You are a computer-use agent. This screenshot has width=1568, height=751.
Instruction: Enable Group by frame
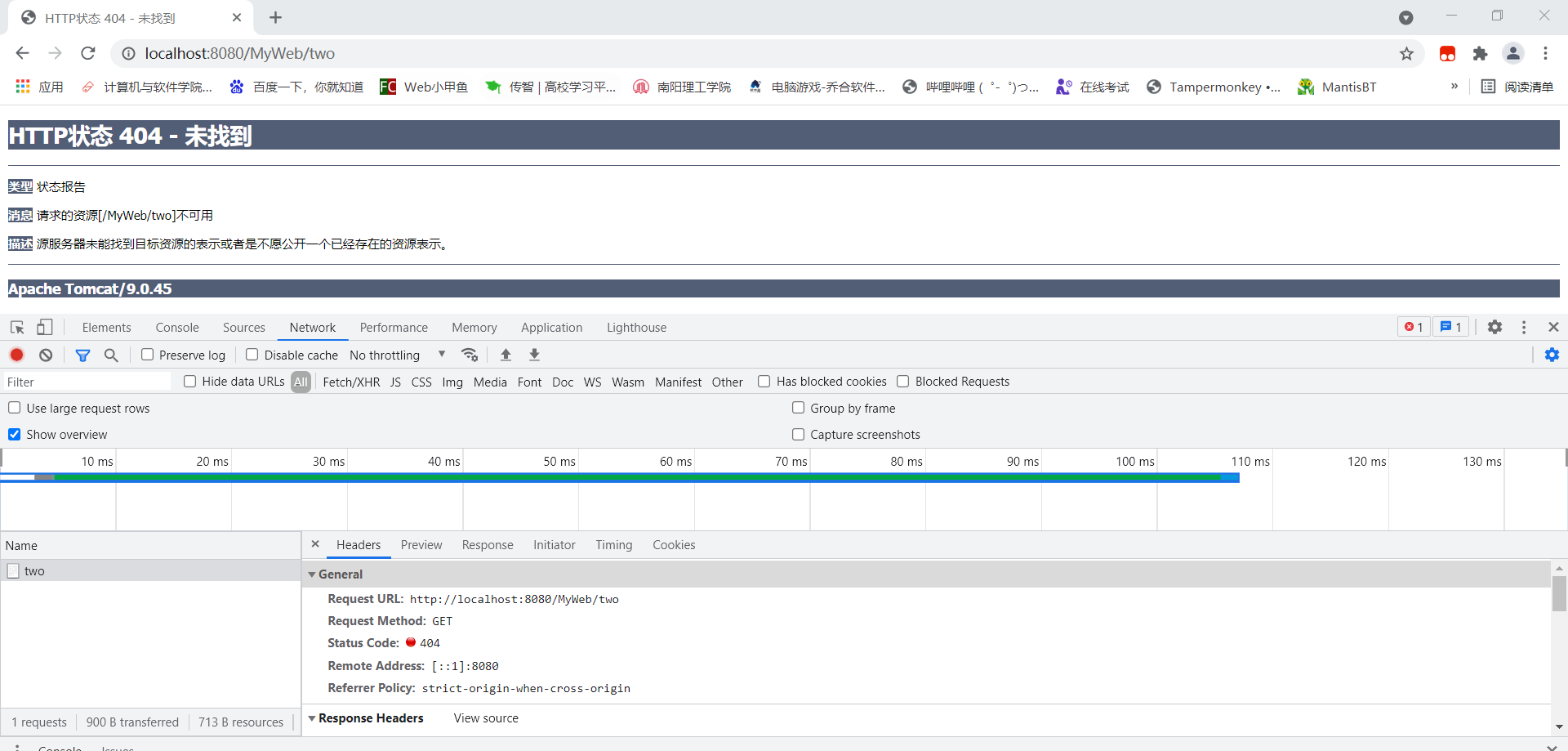[798, 408]
